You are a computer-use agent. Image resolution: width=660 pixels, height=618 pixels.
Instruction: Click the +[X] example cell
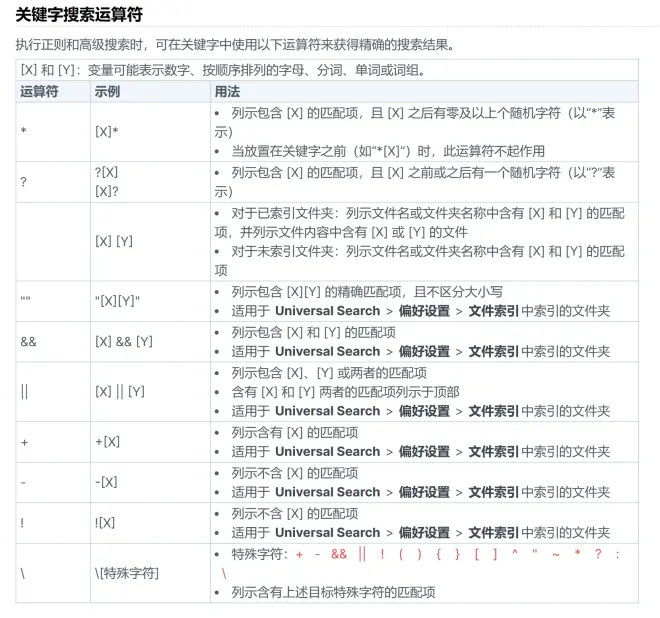click(107, 442)
